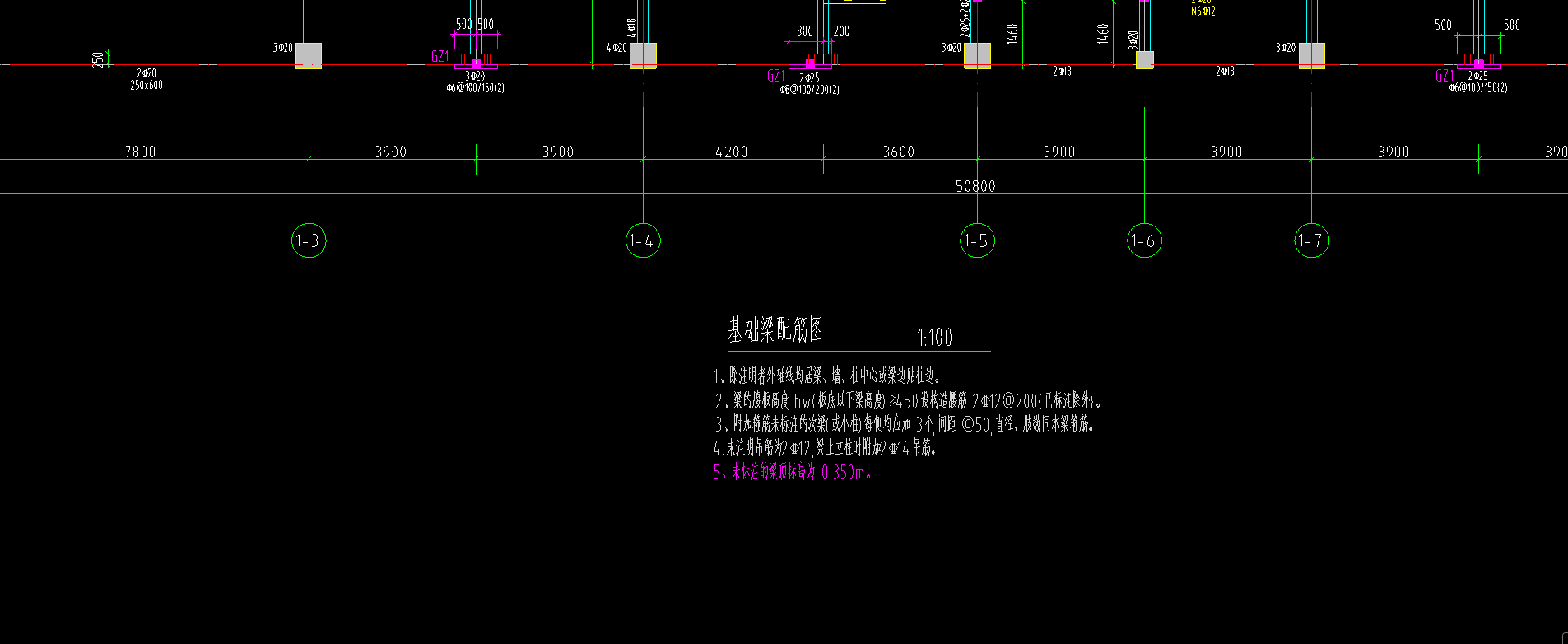Select the drawing title 基础梁配筋图
The image size is (1568, 644).
[x=775, y=330]
